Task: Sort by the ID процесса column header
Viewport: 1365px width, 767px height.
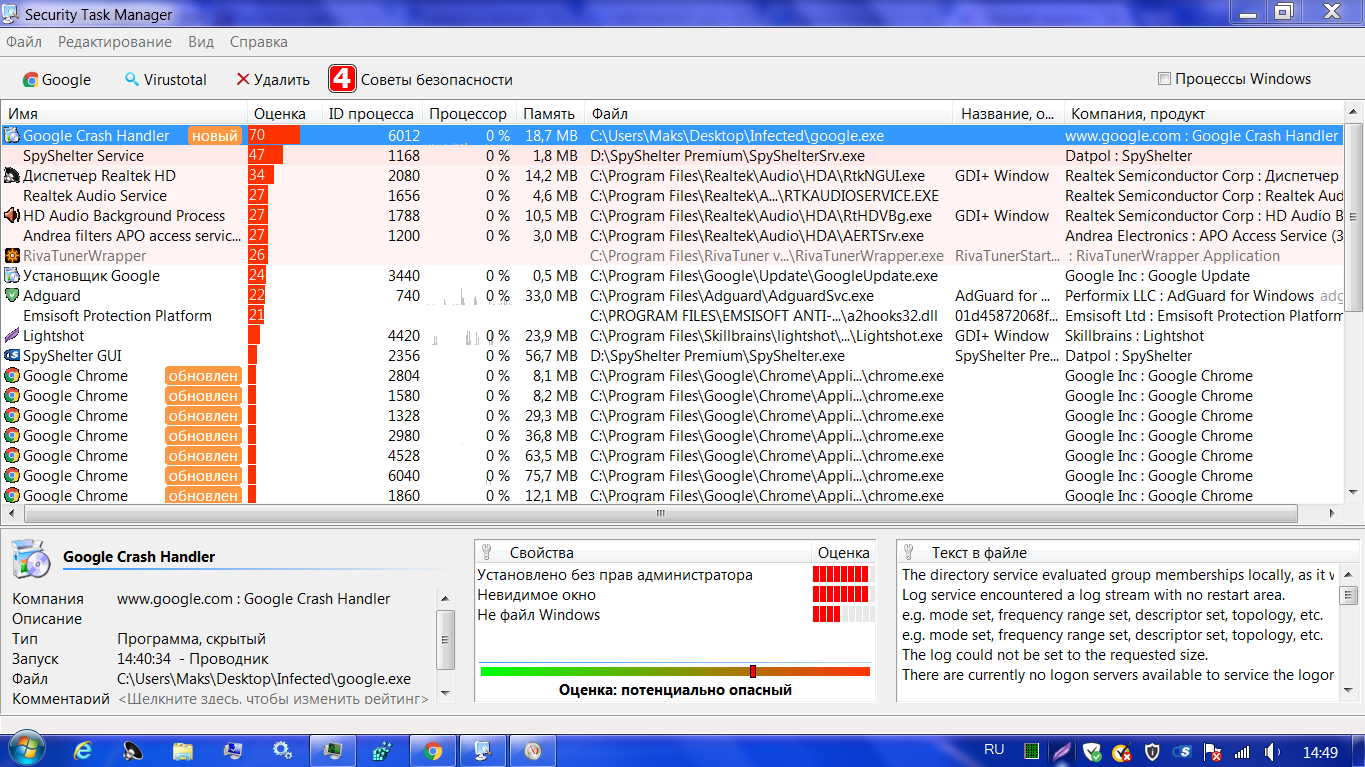Action: click(x=372, y=114)
